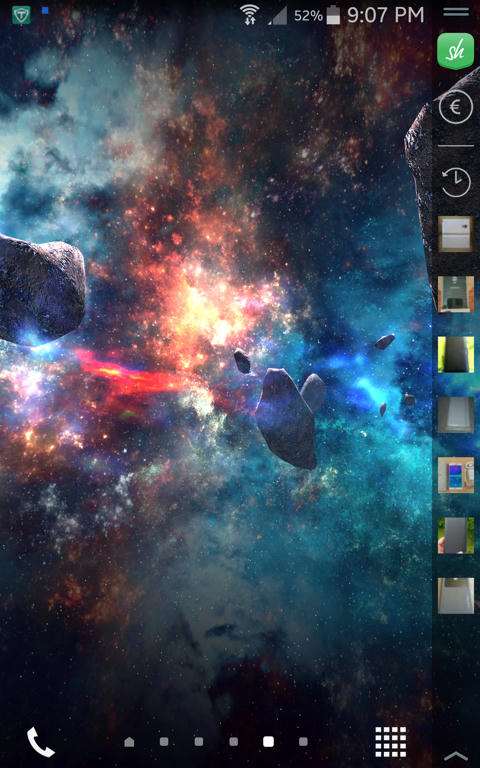Tap the 9:07 PM clock

tap(385, 15)
